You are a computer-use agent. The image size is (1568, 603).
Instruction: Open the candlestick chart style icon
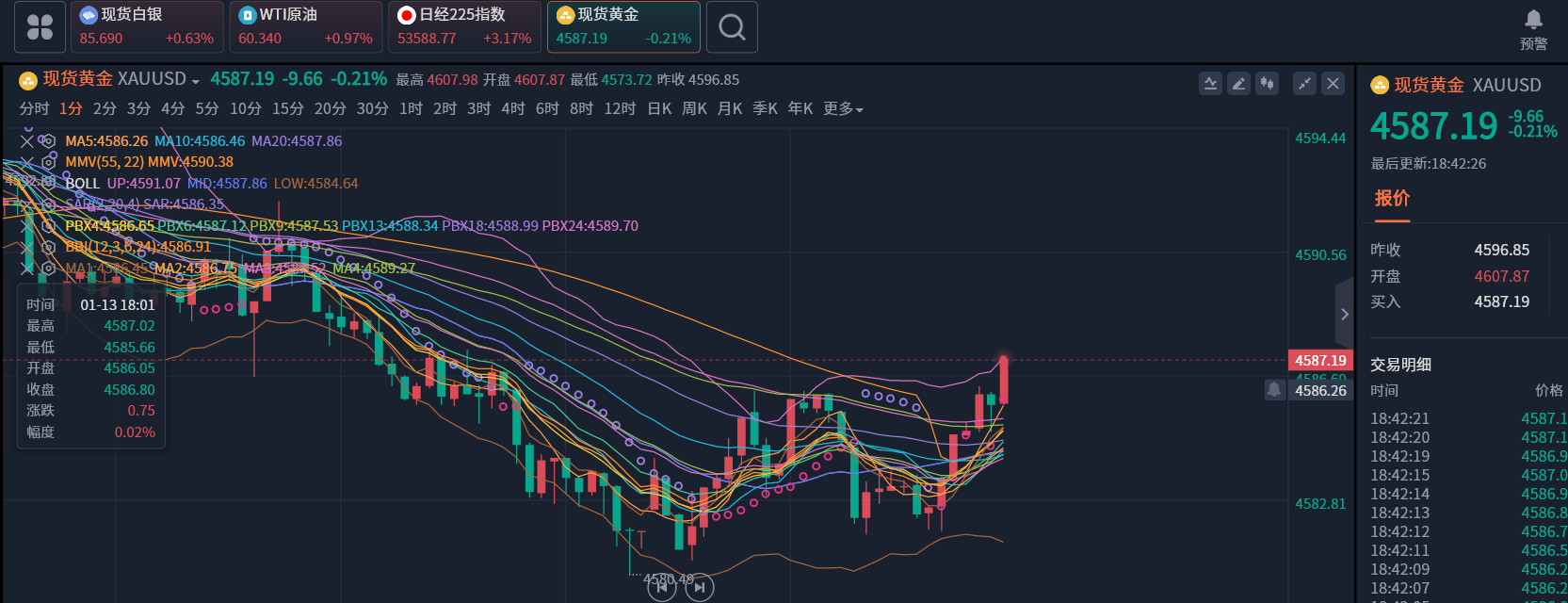coord(1268,84)
